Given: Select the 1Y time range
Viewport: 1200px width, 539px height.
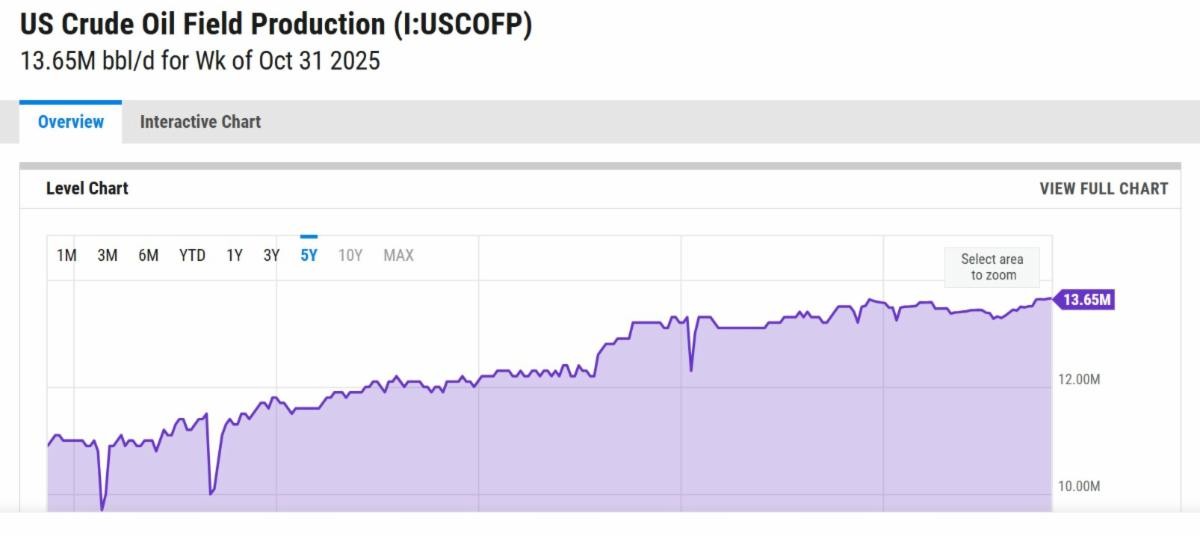Looking at the screenshot, I should point(234,255).
